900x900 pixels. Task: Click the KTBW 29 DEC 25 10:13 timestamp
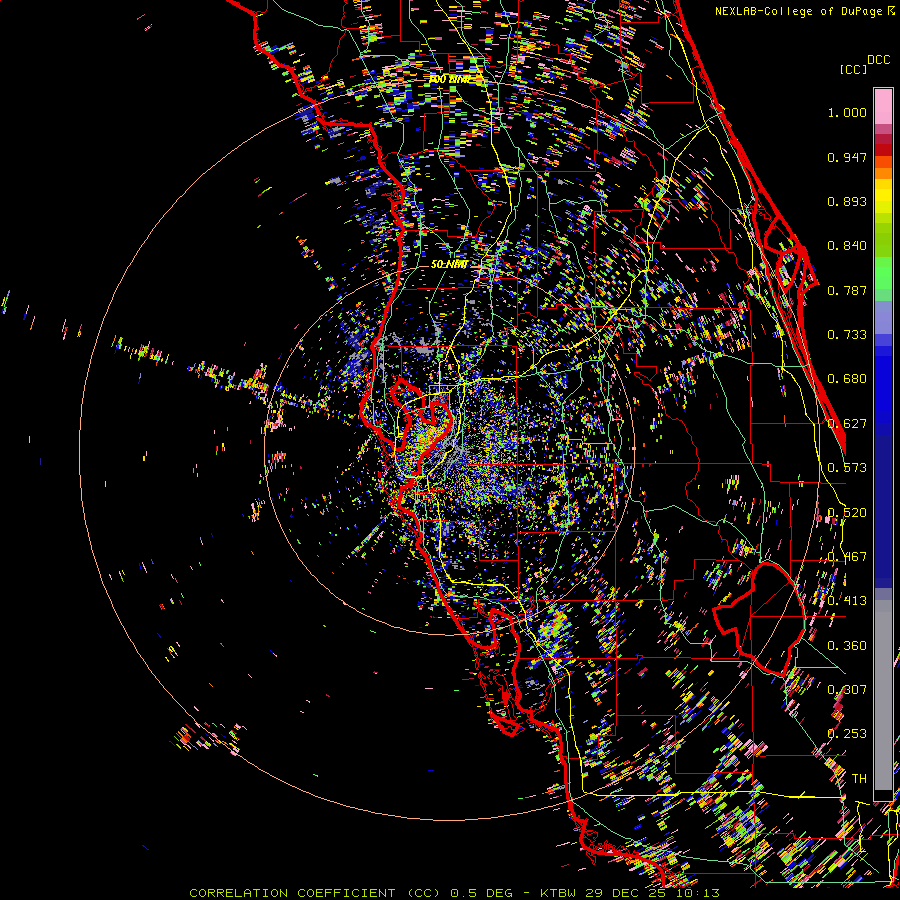[x=630, y=893]
